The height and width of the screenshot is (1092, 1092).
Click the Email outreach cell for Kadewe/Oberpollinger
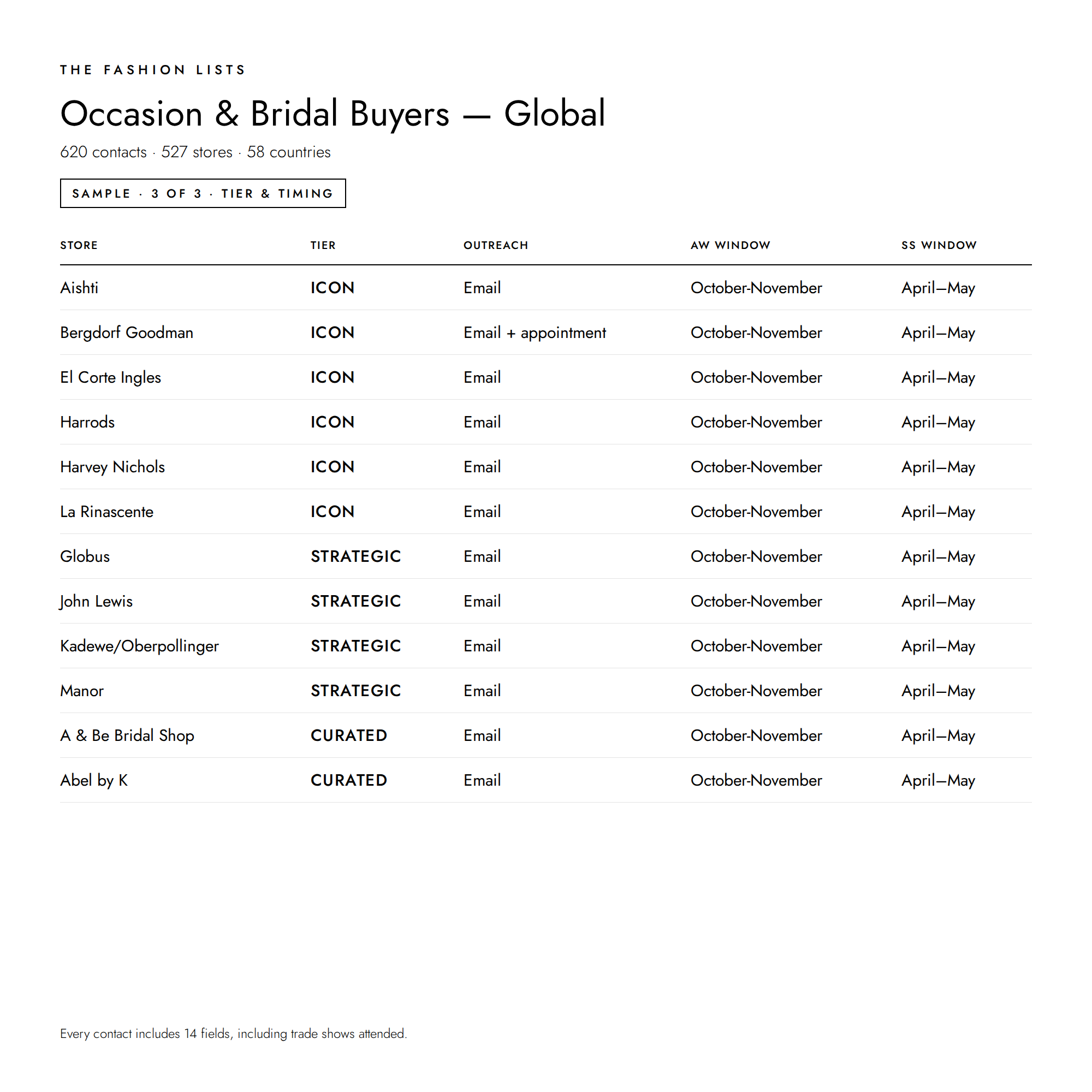(482, 646)
